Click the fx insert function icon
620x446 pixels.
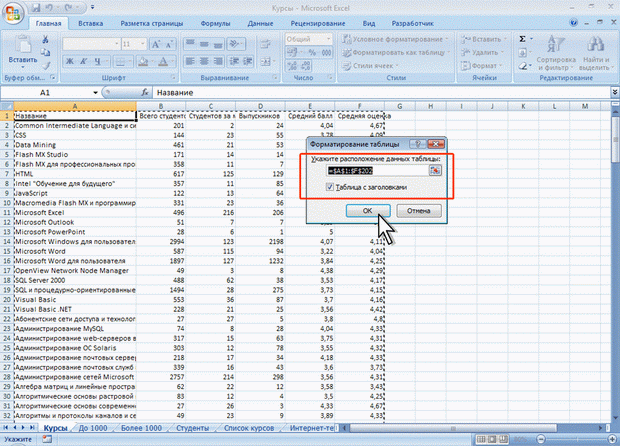[145, 93]
